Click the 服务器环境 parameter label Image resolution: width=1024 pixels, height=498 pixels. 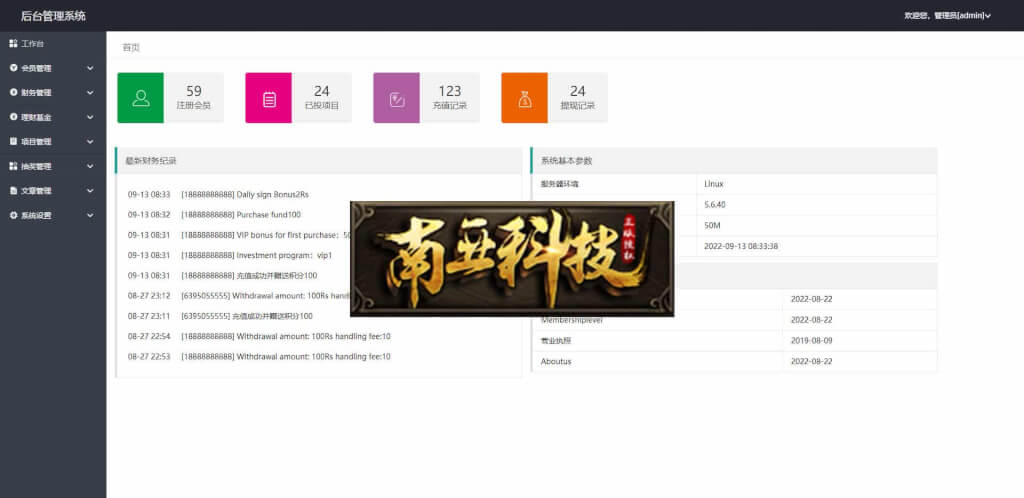(x=560, y=184)
